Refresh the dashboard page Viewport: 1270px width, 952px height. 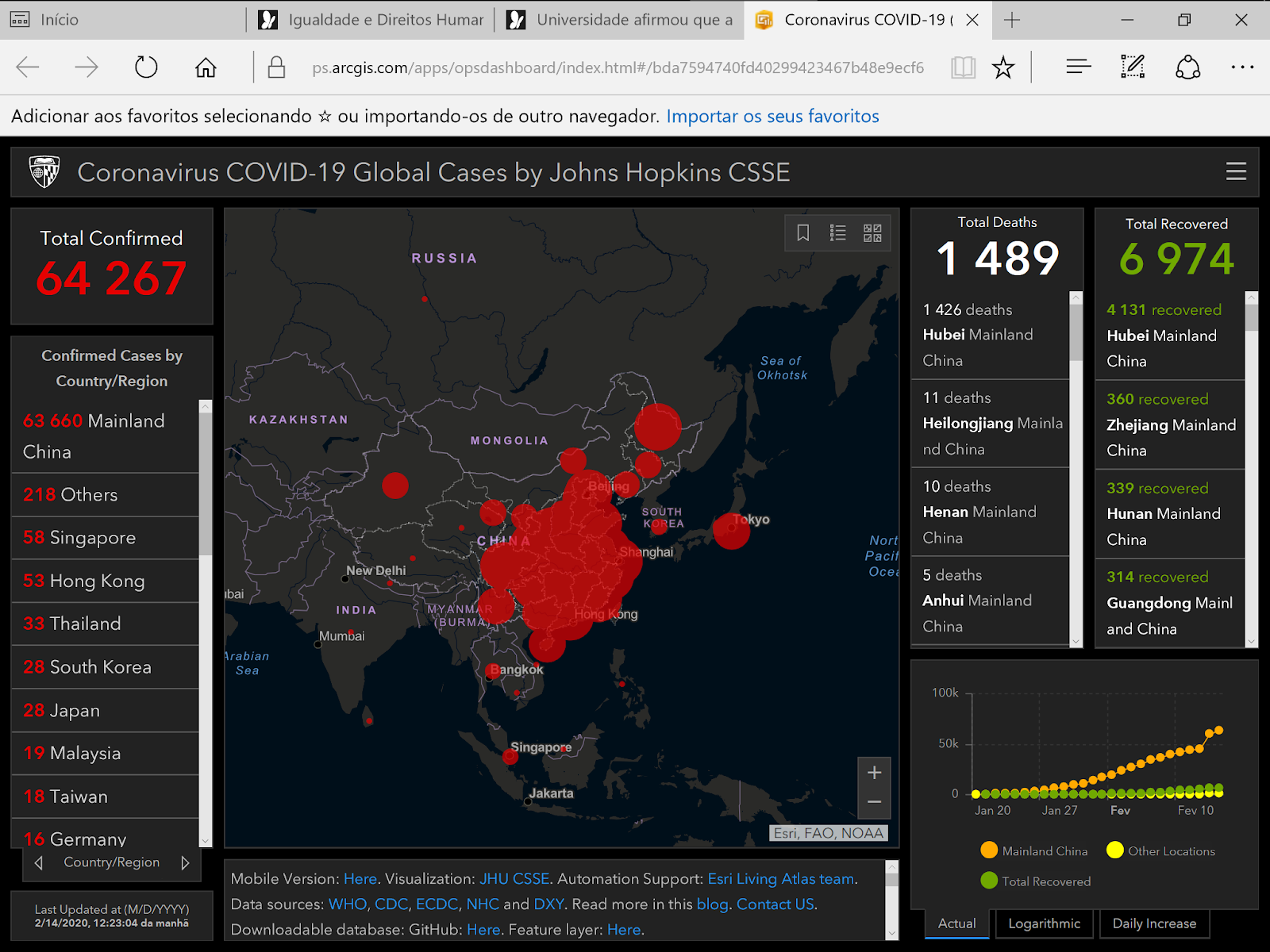coord(146,67)
